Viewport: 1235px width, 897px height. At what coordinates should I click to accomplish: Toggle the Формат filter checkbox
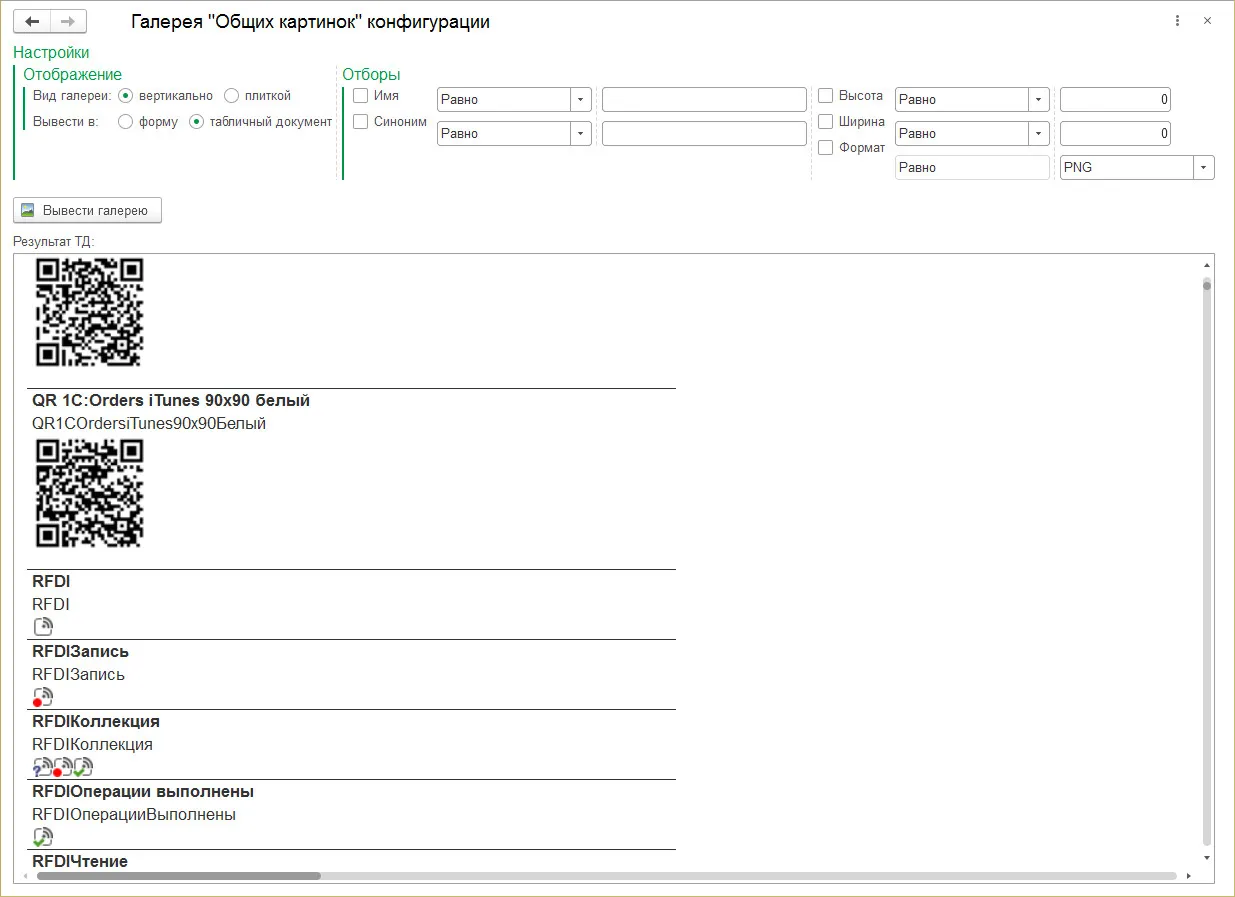point(826,148)
